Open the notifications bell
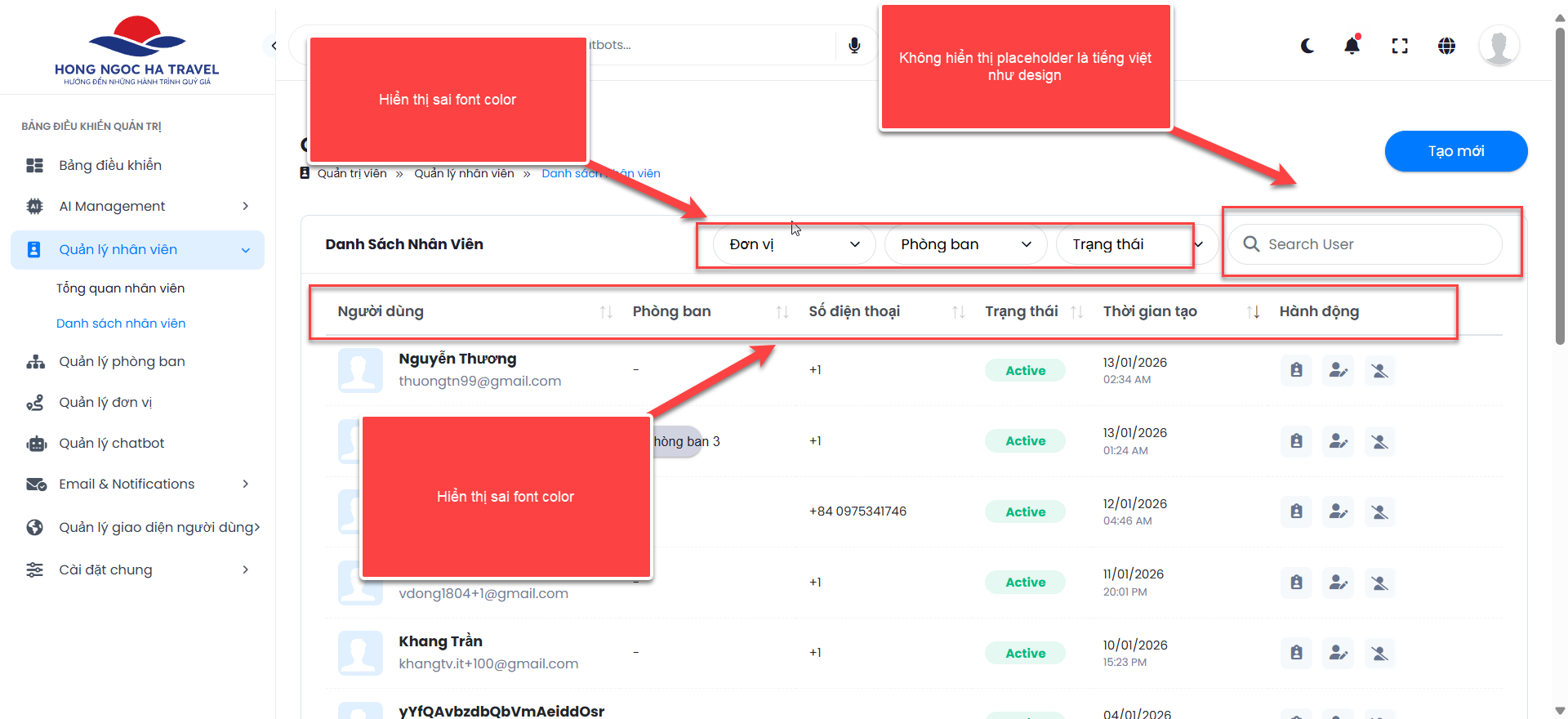The width and height of the screenshot is (1568, 719). point(1352,46)
